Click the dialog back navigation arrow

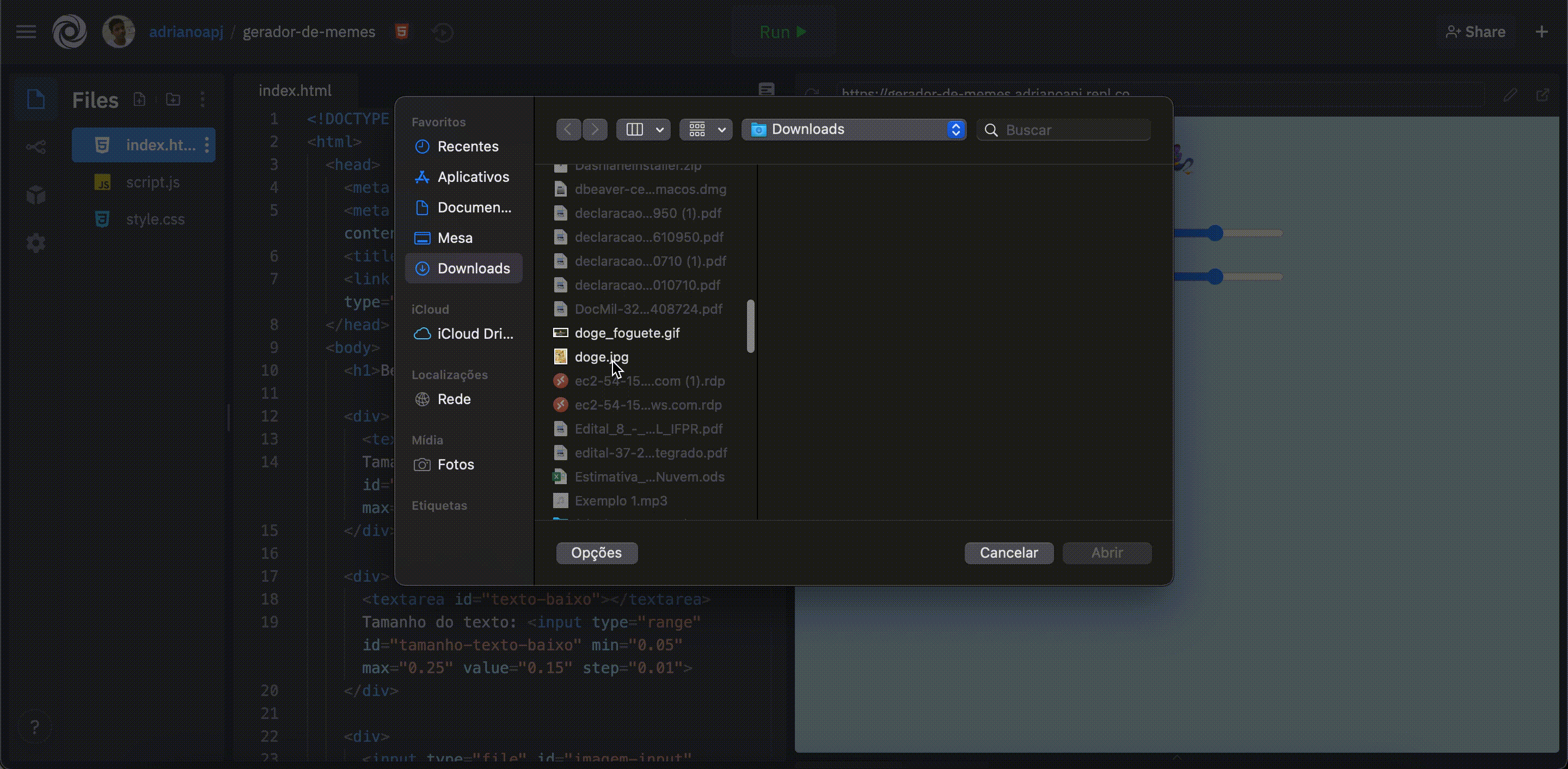(568, 130)
